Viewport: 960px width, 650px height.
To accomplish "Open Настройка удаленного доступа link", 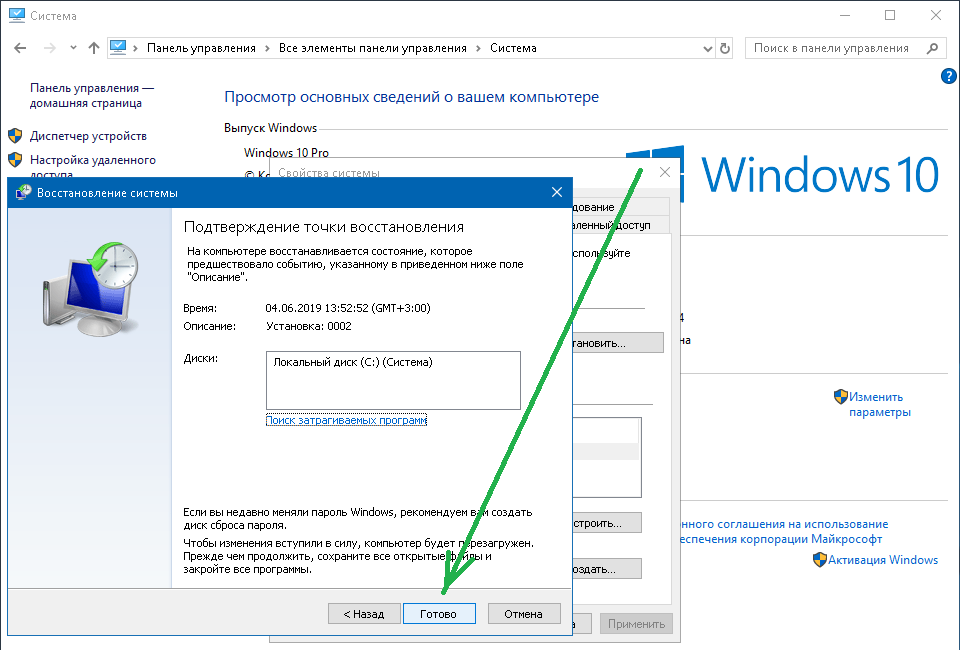I will tap(92, 165).
